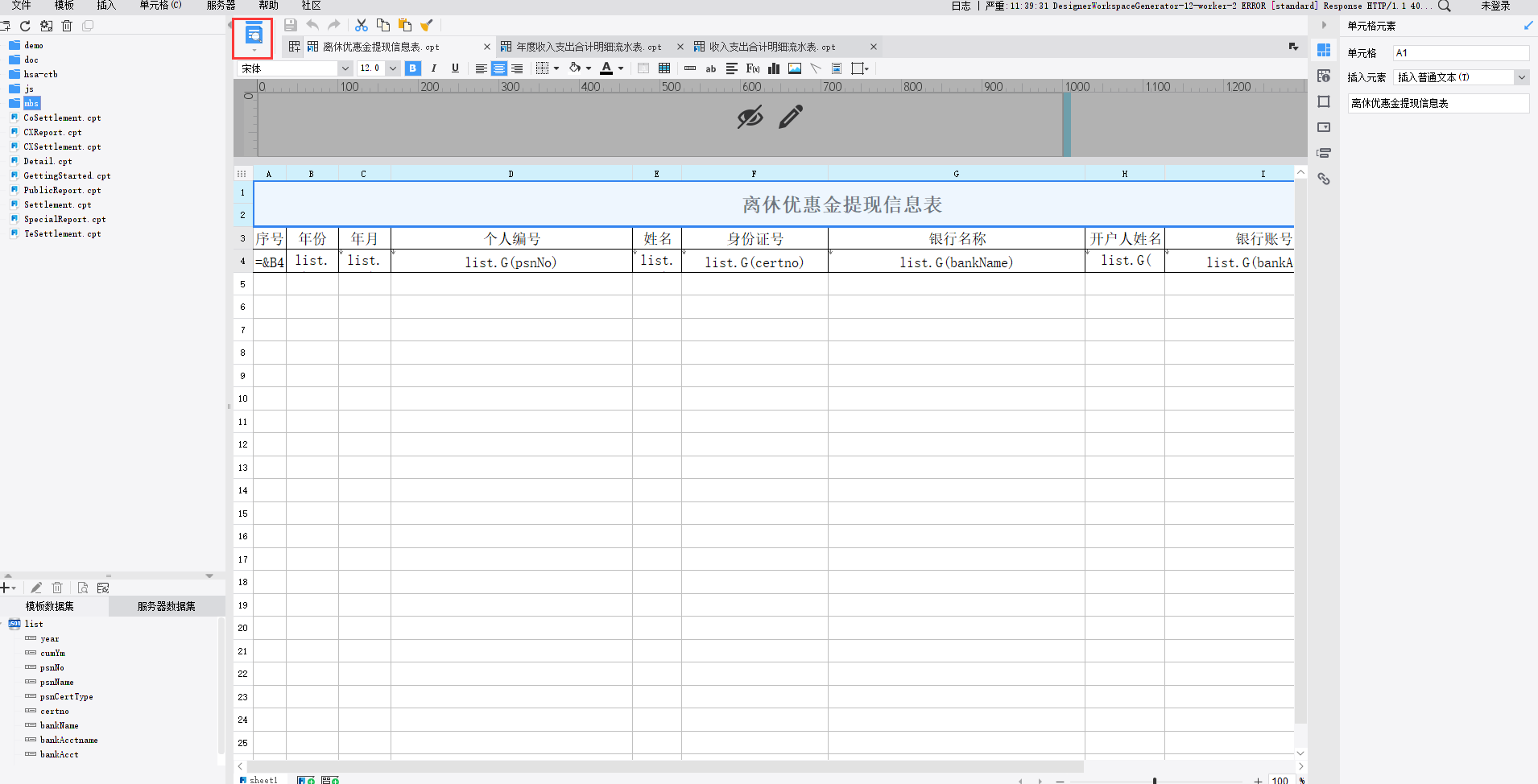1538x784 pixels.
Task: Select the mbs folder
Action: click(31, 103)
